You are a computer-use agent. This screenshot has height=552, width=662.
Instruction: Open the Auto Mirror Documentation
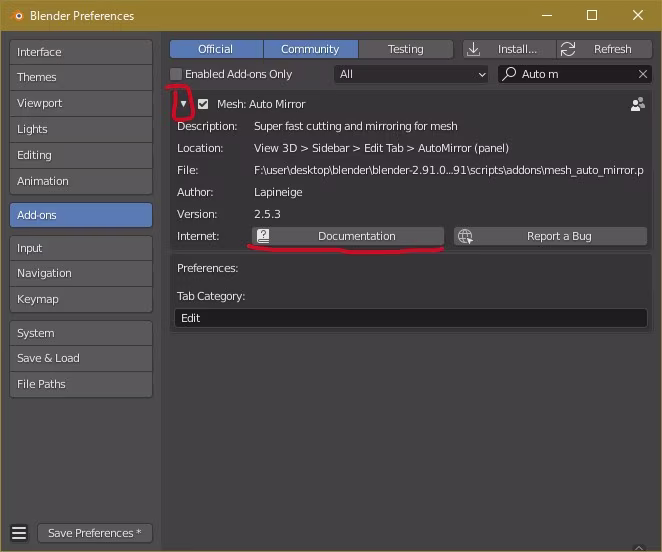(x=348, y=236)
